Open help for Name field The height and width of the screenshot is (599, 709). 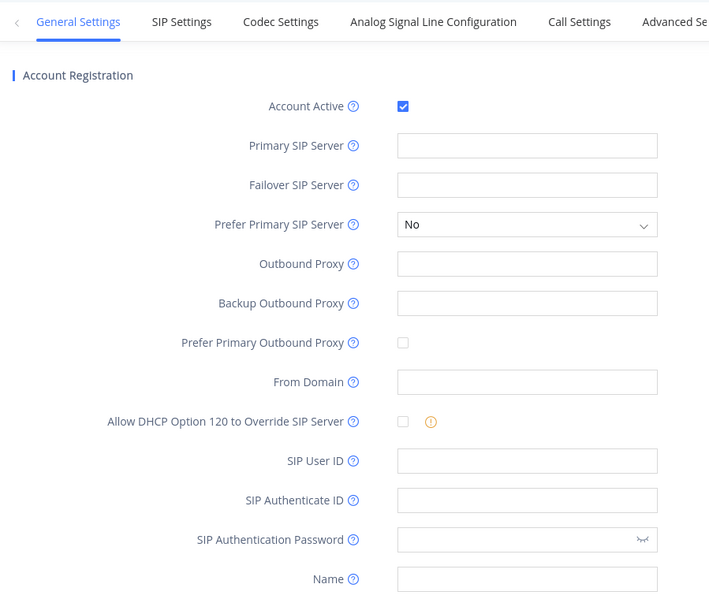[x=353, y=579]
